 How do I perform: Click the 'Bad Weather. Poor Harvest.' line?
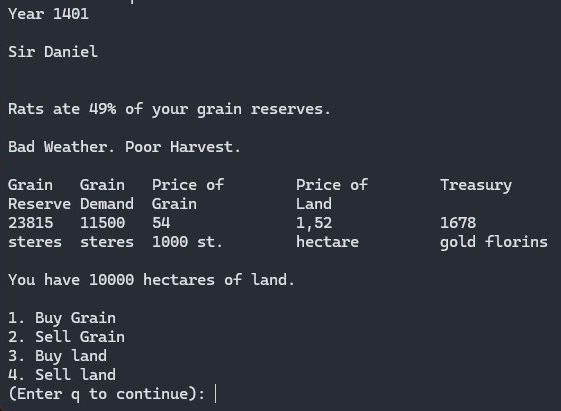pos(124,147)
